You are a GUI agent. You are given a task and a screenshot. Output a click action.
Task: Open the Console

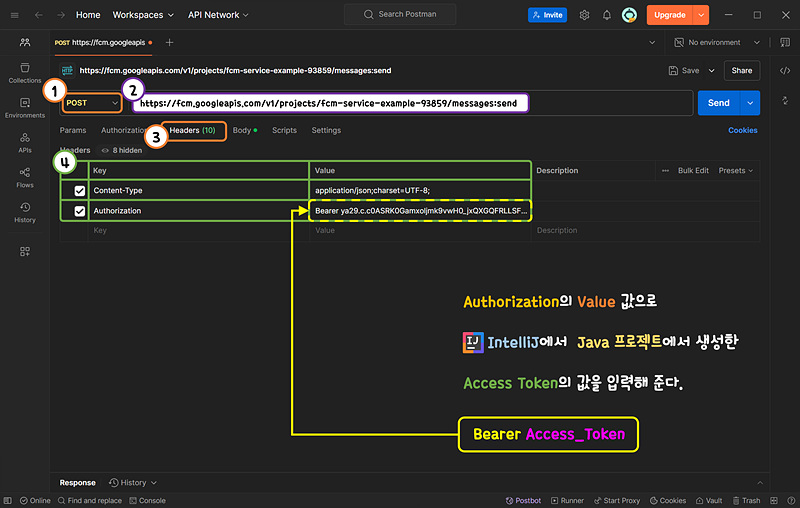[147, 500]
